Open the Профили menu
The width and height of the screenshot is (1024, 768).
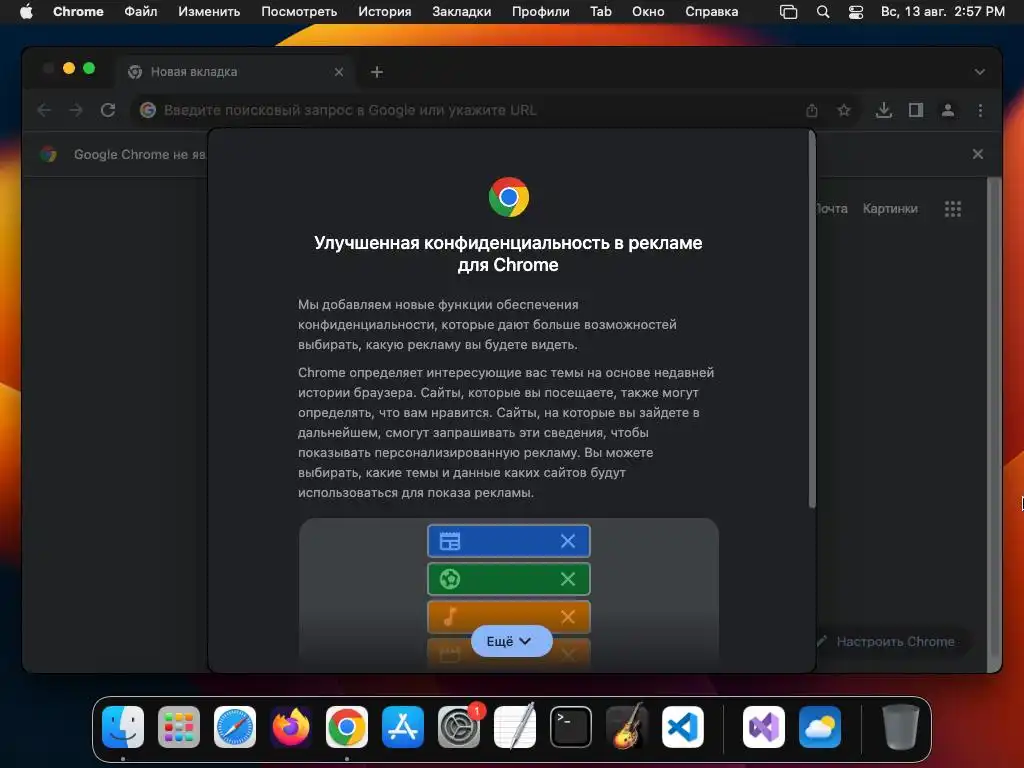[x=540, y=12]
